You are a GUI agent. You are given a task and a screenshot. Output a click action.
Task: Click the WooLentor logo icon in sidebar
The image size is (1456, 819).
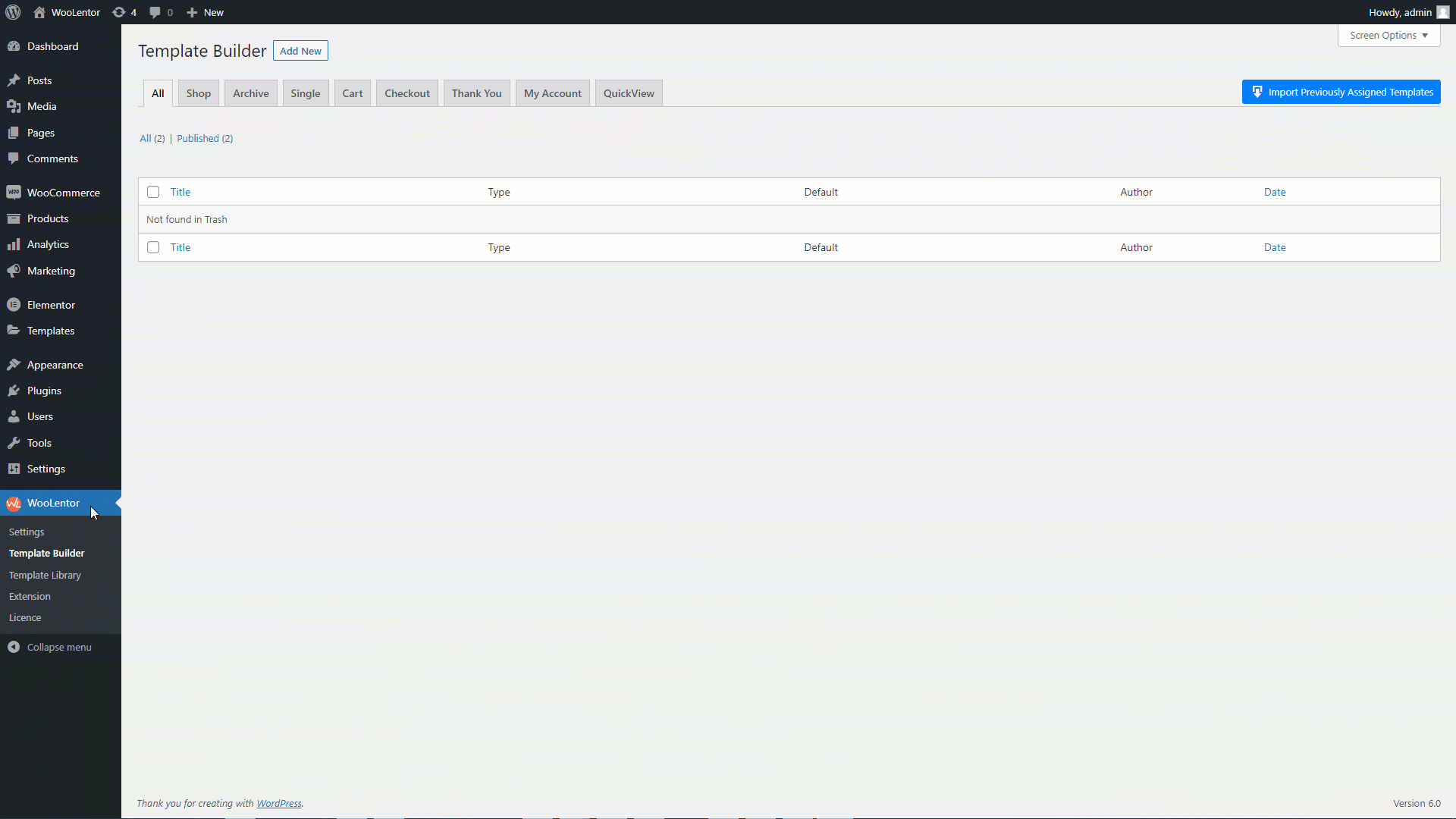point(14,503)
